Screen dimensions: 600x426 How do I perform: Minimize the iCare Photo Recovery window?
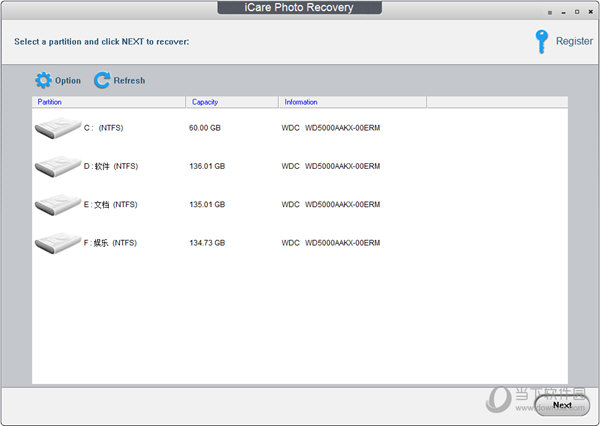[563, 13]
